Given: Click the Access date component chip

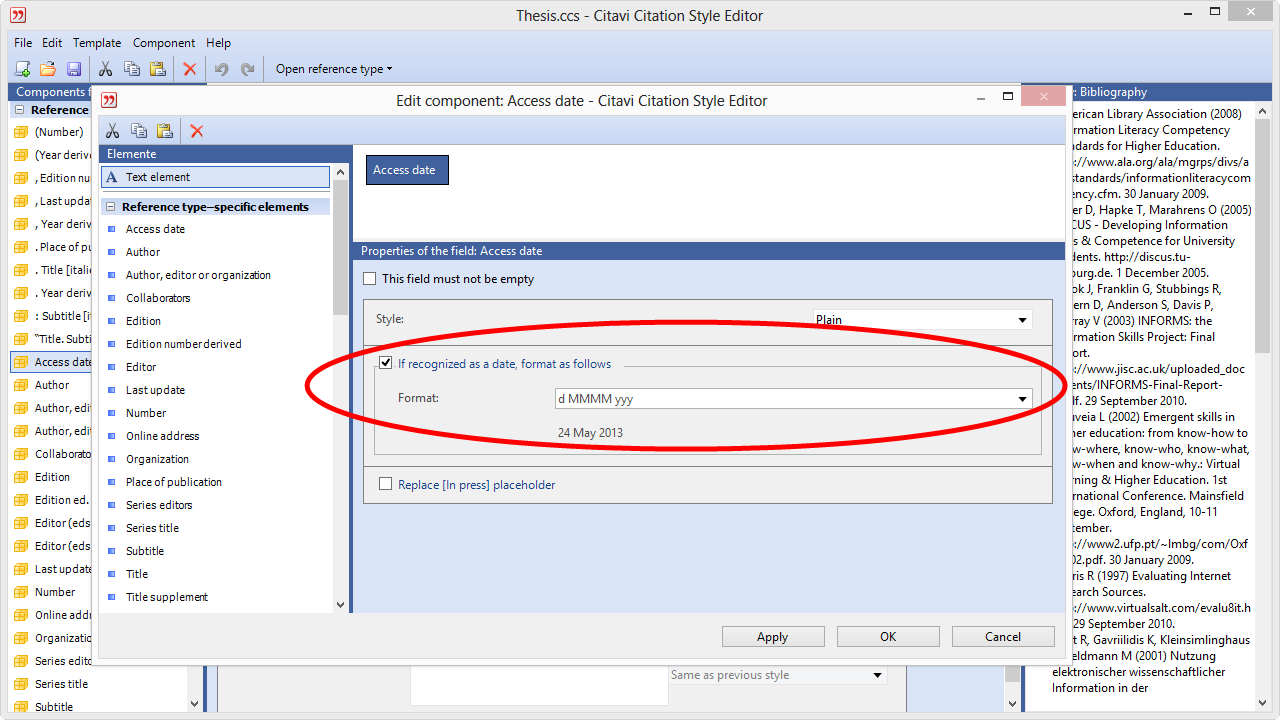Looking at the screenshot, I should [x=407, y=170].
